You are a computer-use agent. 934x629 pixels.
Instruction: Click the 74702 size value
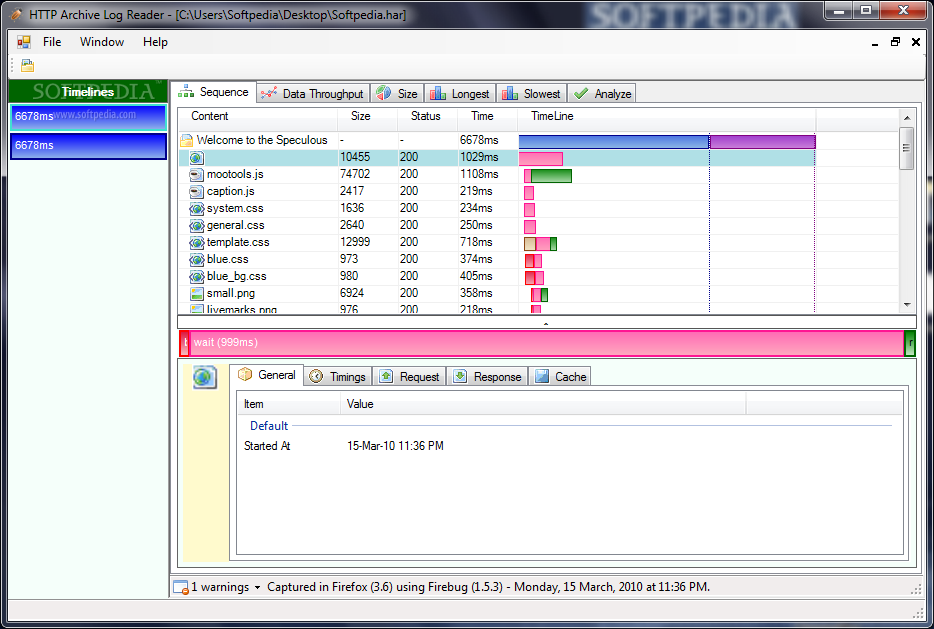pyautogui.click(x=355, y=174)
